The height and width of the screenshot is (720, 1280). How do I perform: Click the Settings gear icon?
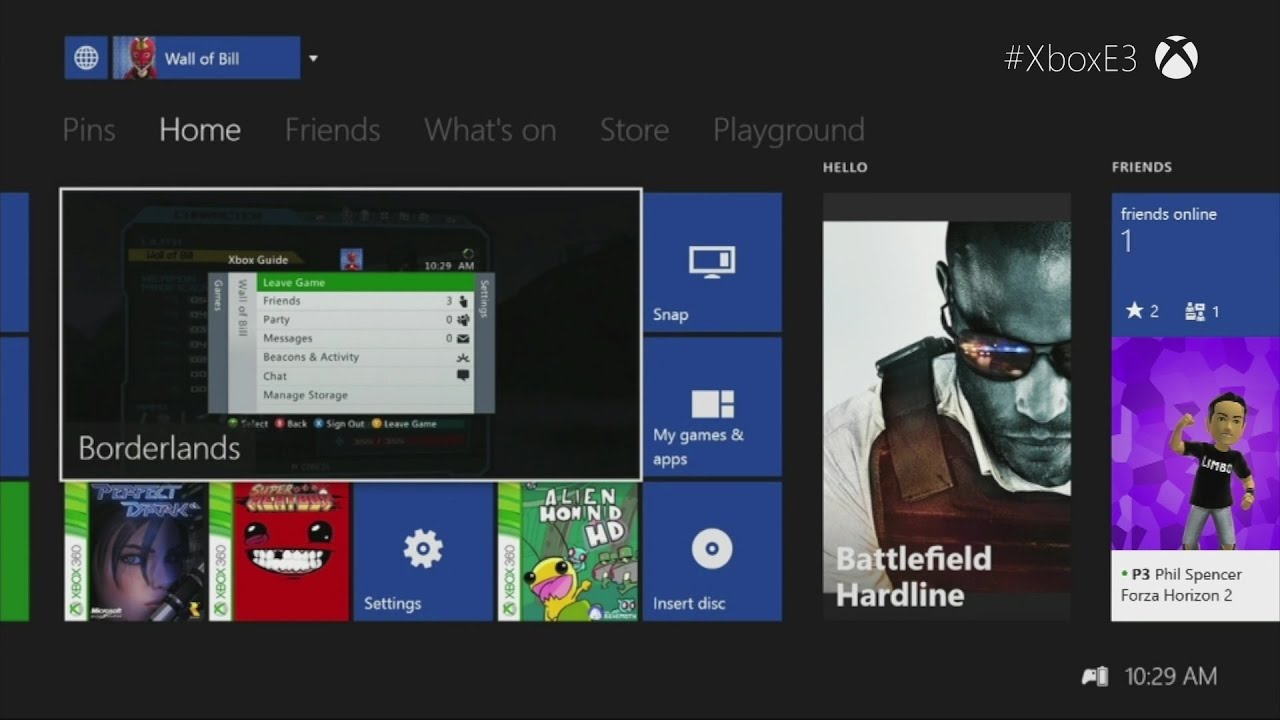pyautogui.click(x=422, y=549)
